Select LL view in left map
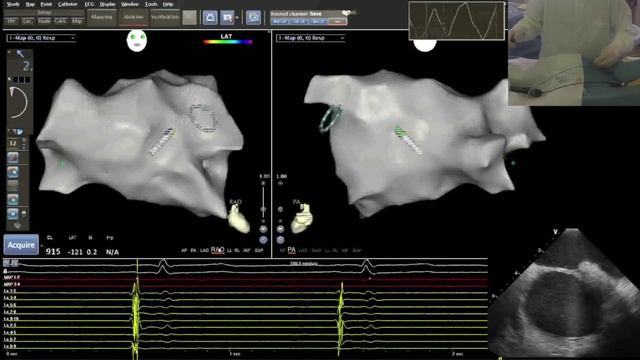The image size is (640, 360). [229, 250]
